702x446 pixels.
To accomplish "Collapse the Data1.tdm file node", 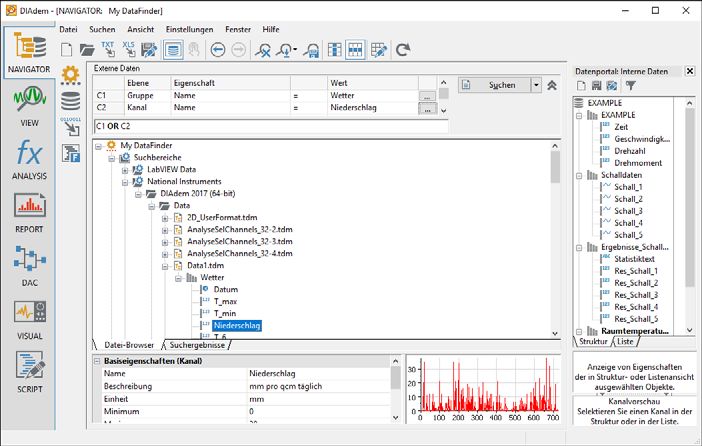I will [x=165, y=266].
